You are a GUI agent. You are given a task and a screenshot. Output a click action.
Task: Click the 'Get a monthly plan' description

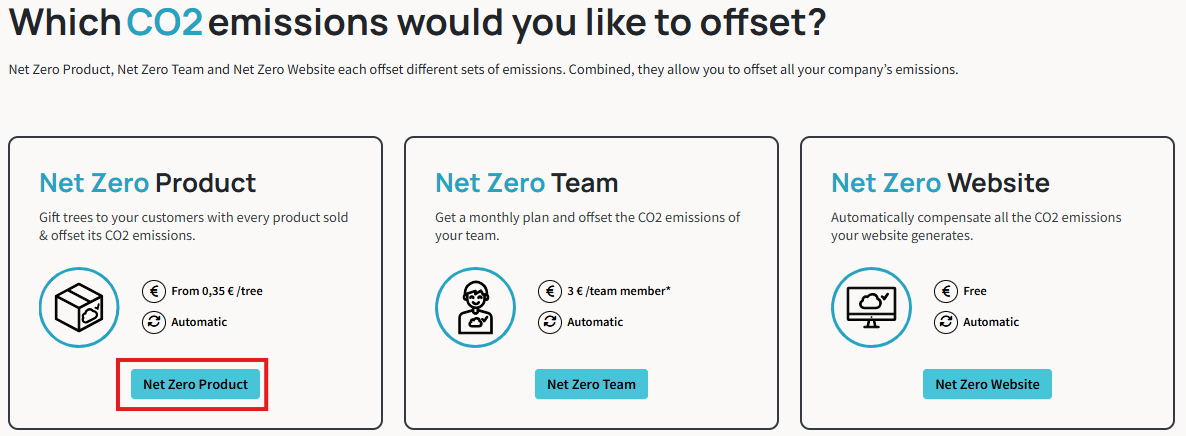588,226
